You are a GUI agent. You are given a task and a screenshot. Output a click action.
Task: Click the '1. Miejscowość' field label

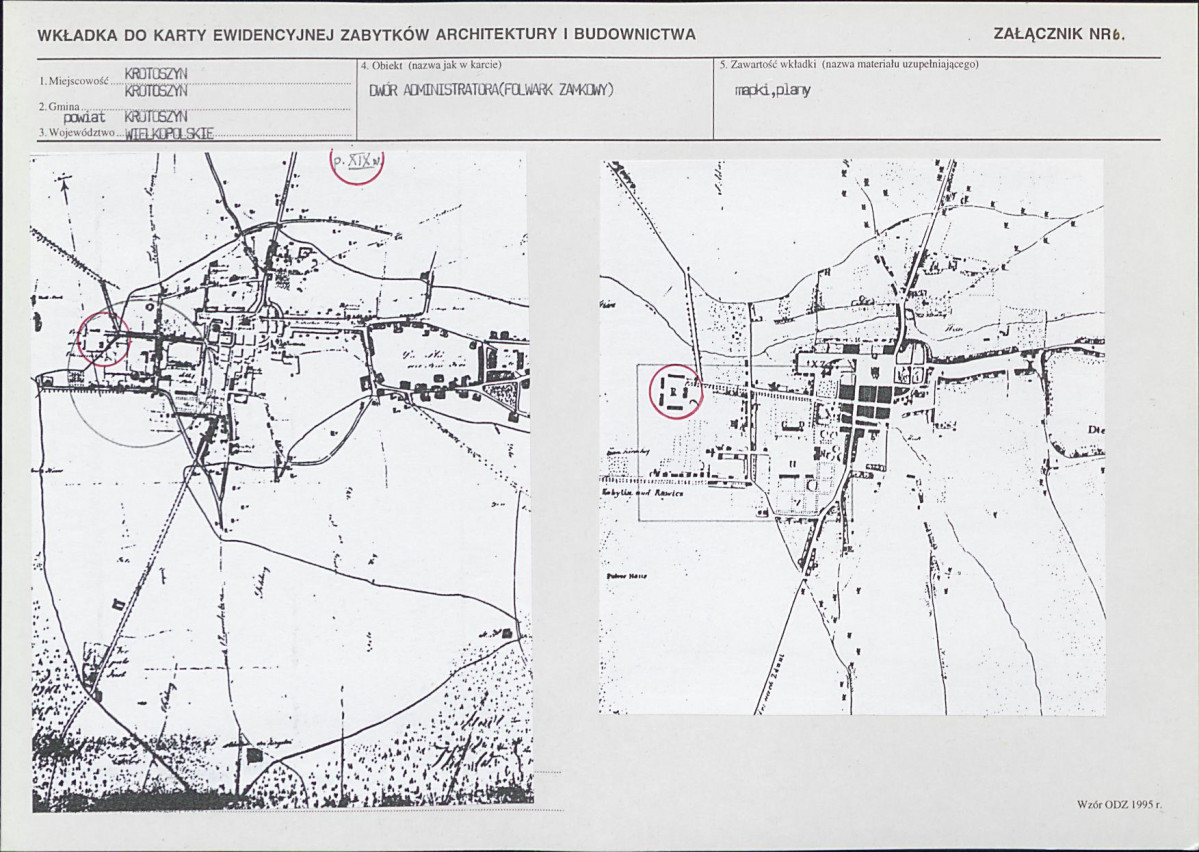(74, 81)
